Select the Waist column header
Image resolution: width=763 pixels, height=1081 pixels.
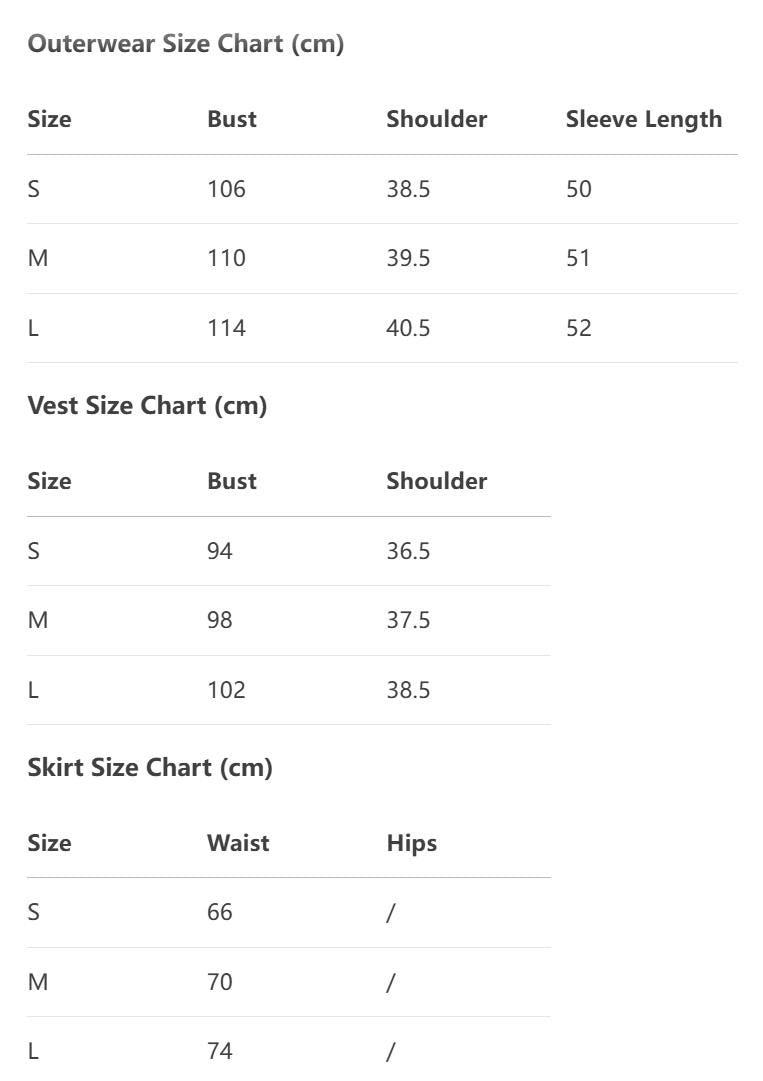[x=238, y=843]
